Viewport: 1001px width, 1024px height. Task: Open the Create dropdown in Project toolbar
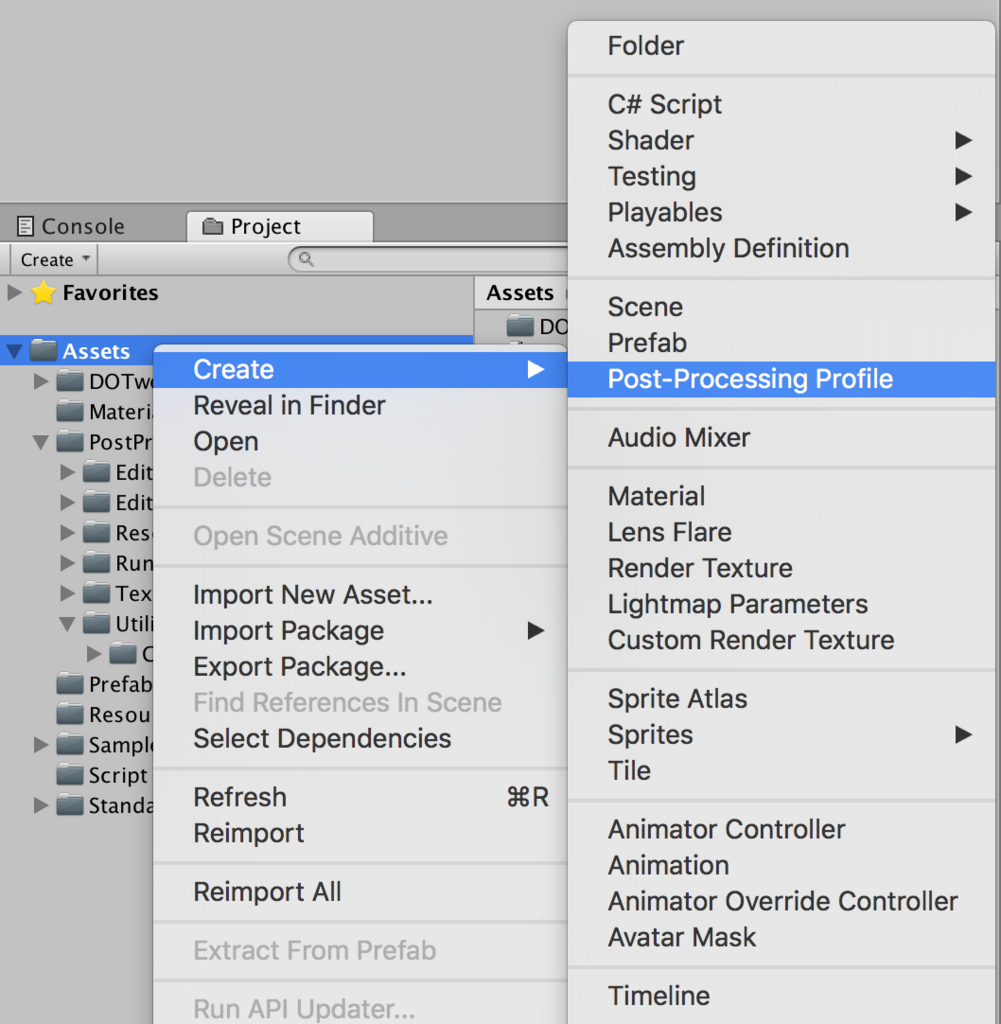(x=54, y=259)
